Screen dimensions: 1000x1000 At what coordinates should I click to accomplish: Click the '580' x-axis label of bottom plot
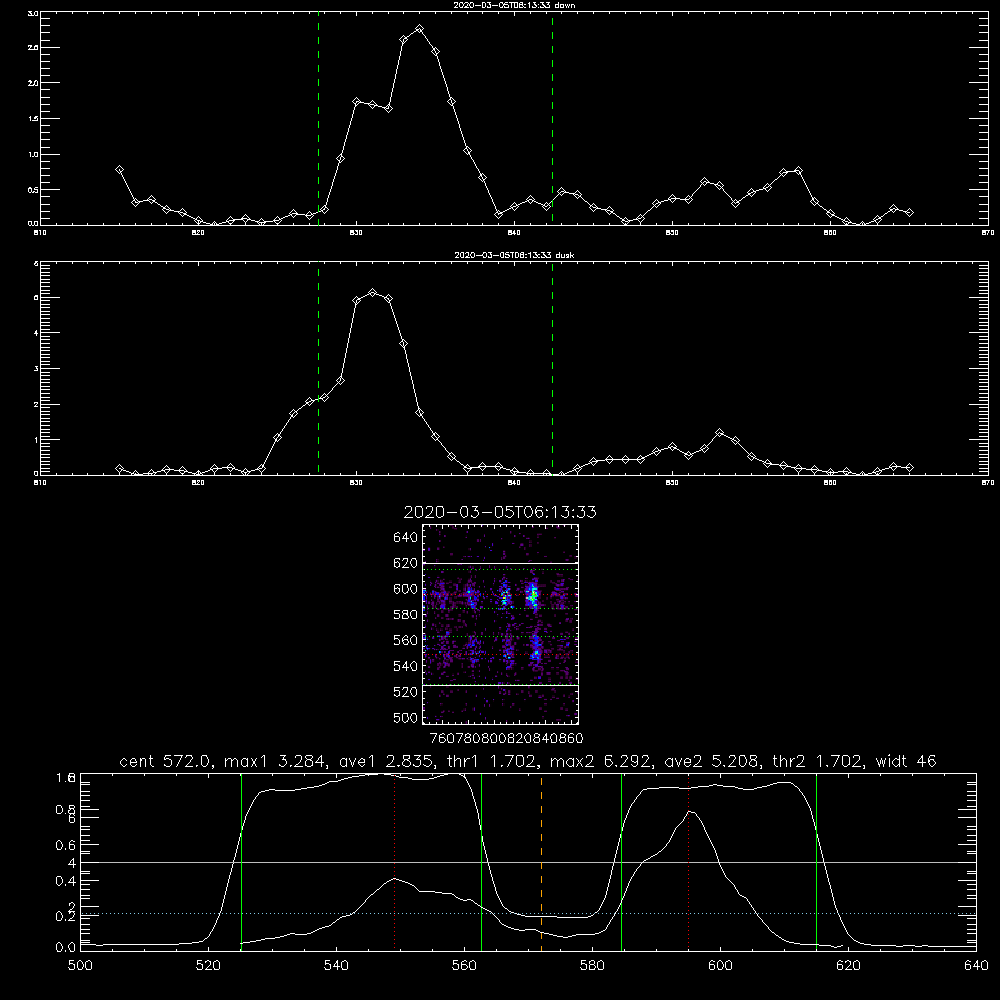coord(592,966)
